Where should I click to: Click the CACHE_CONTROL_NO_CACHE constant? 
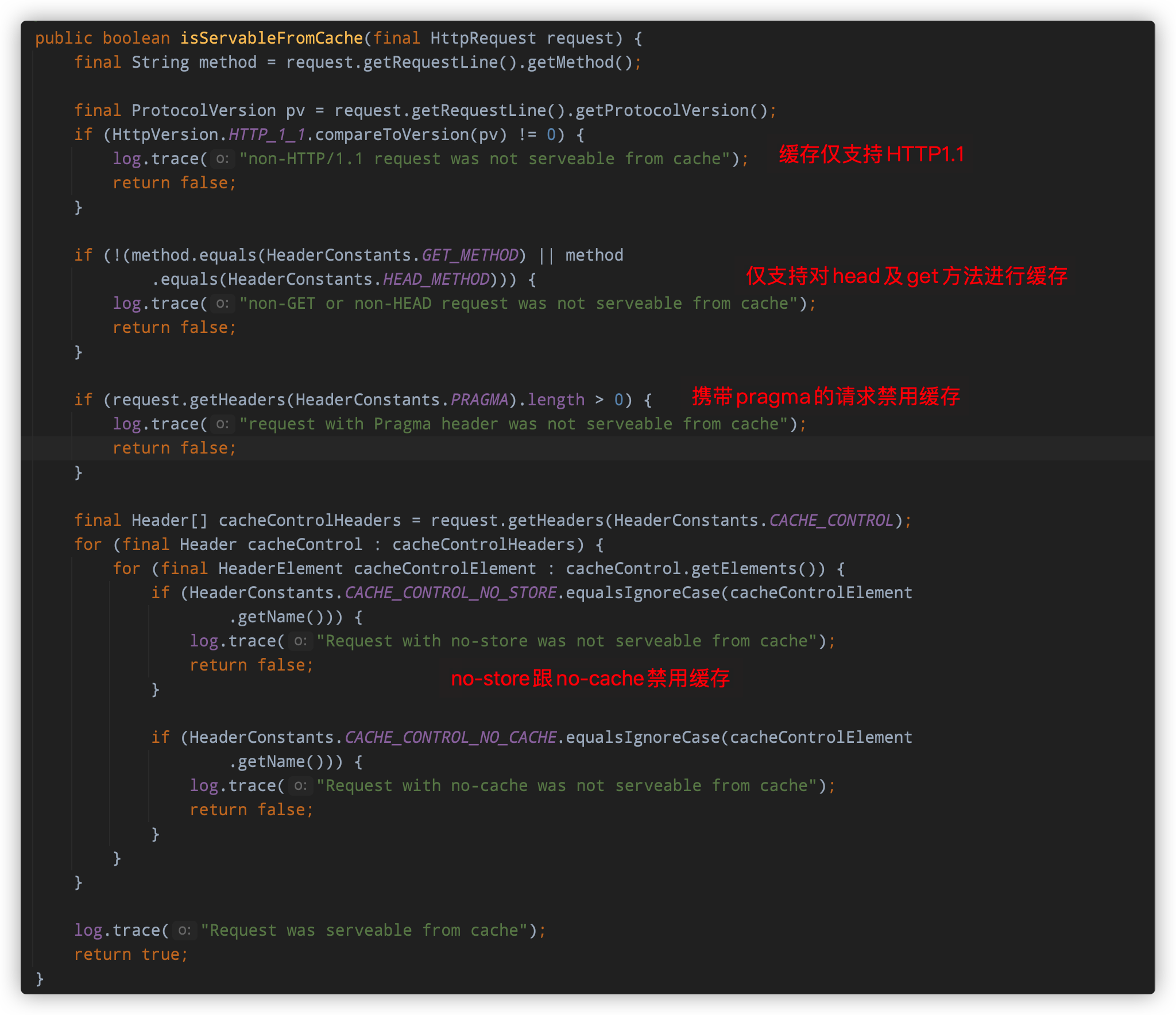450,738
